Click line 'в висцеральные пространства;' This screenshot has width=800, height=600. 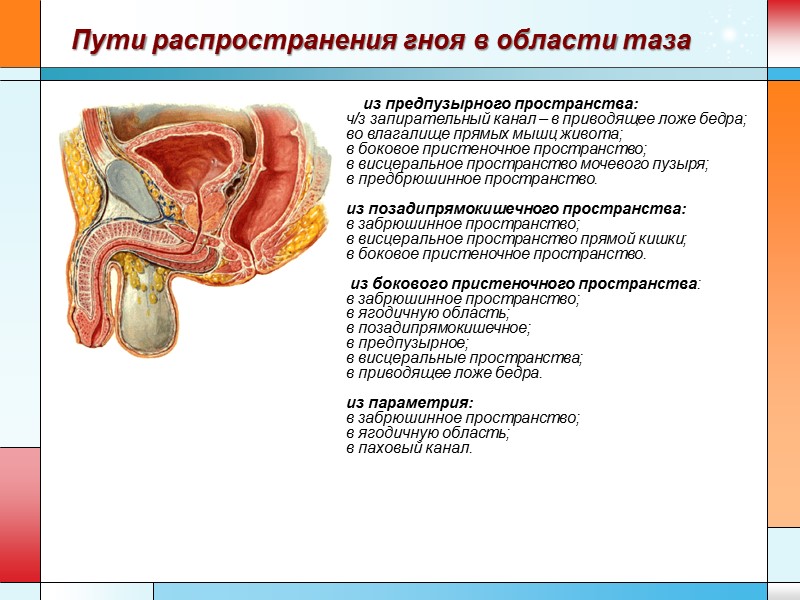point(464,358)
